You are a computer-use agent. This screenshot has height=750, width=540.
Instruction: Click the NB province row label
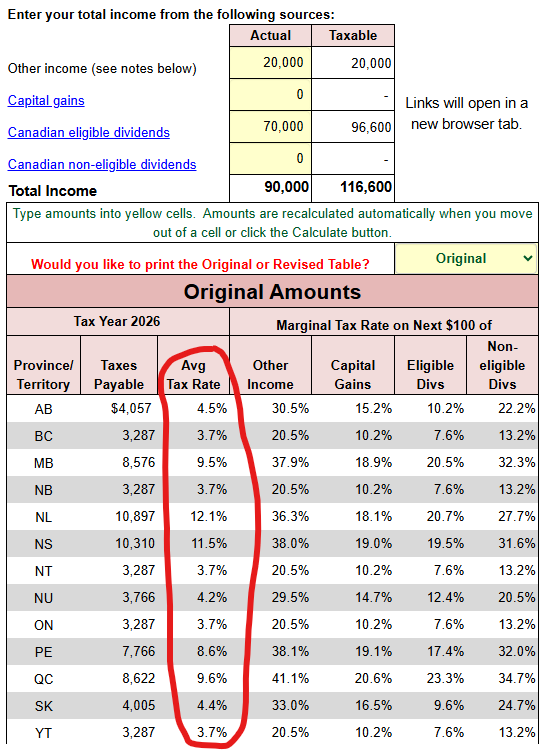44,490
